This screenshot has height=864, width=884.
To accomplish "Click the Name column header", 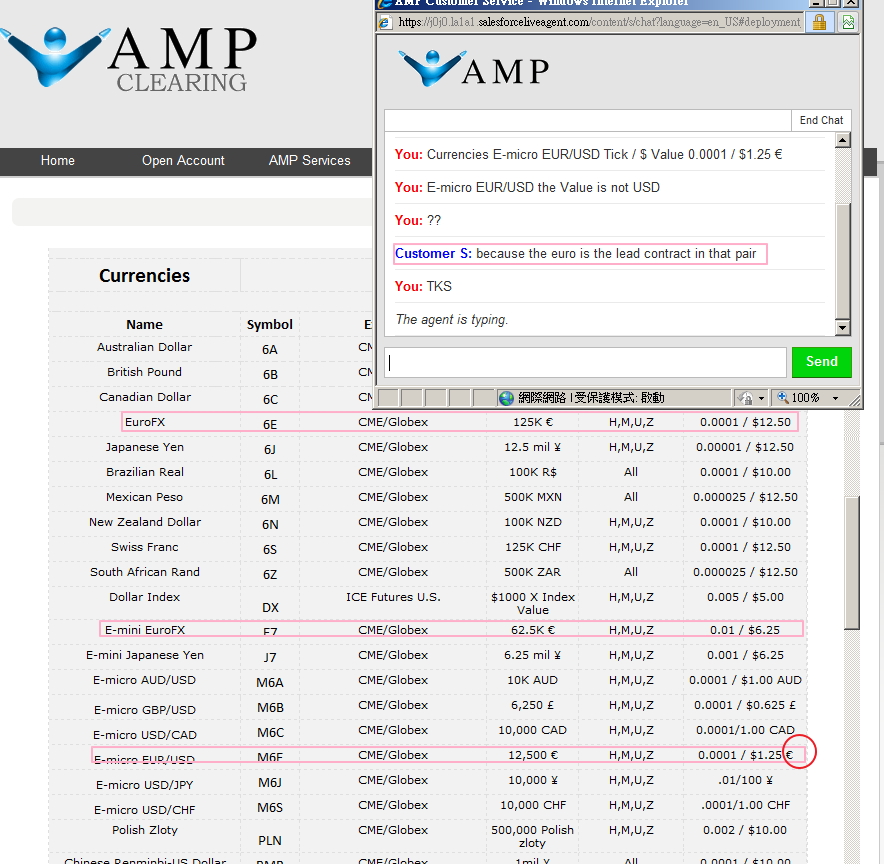I will click(x=144, y=325).
